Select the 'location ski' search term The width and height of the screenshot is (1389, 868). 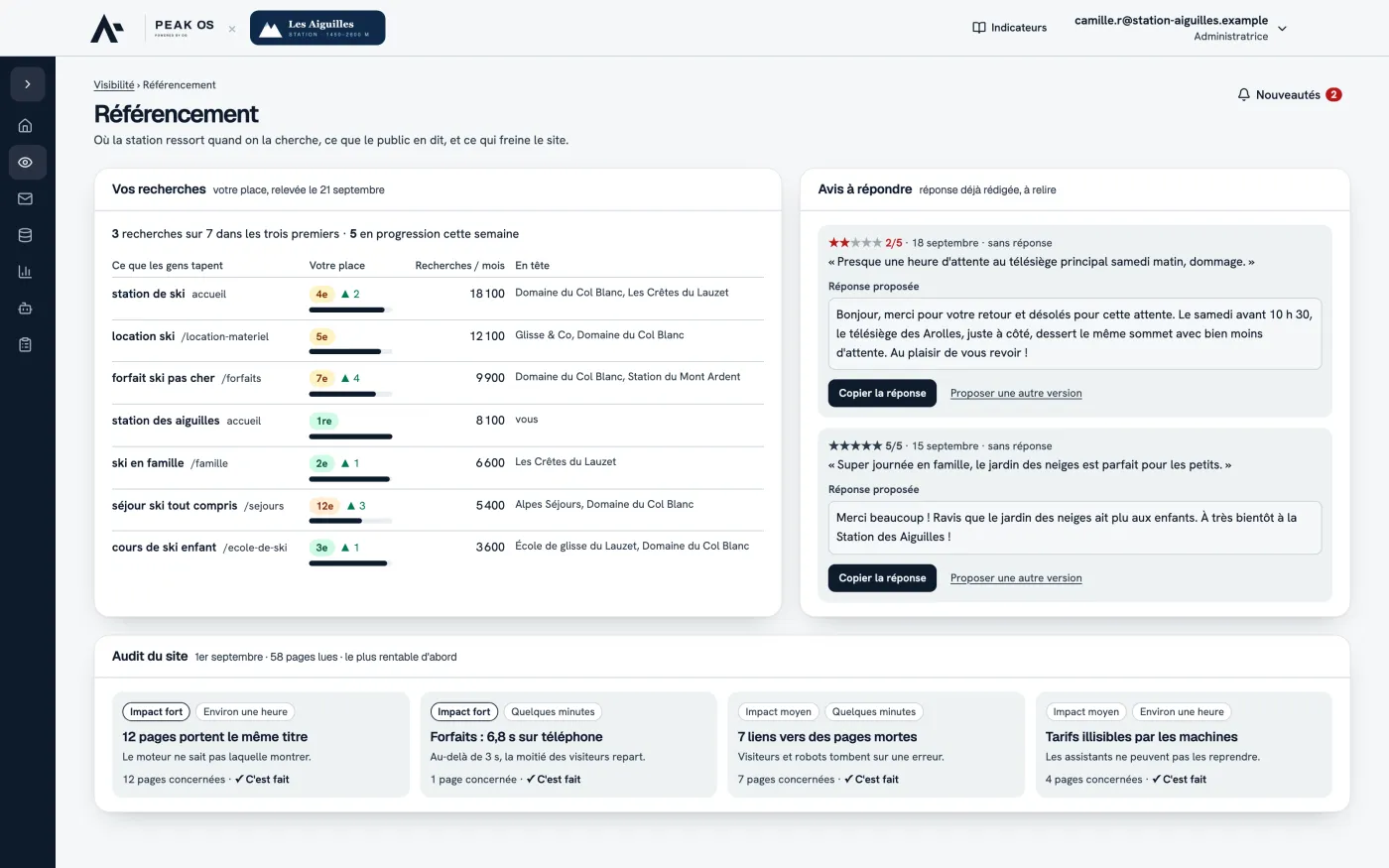[x=143, y=336]
